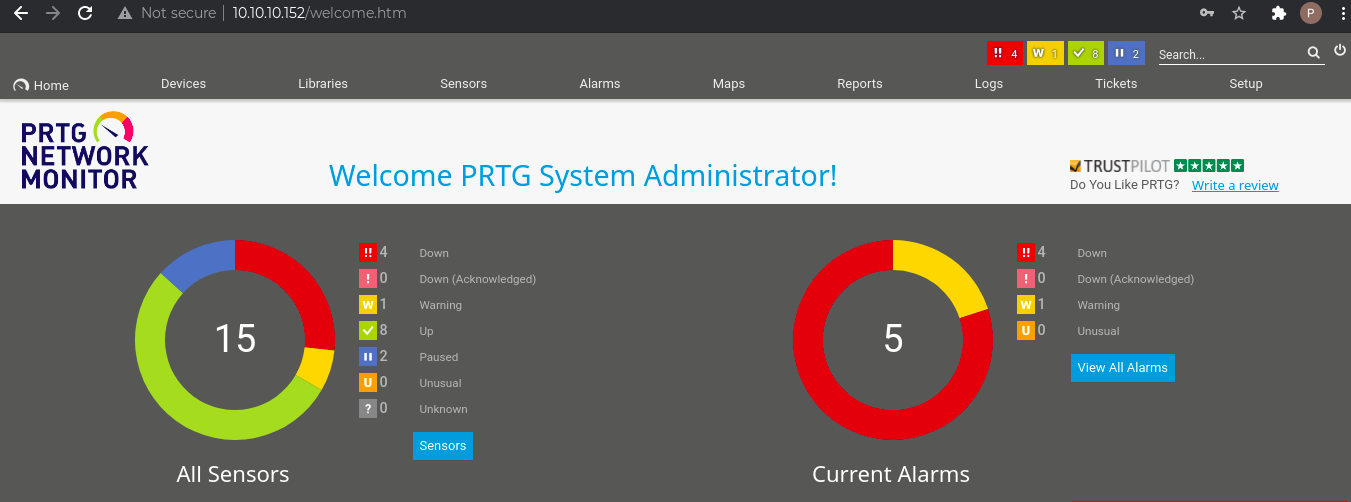Open the Write a review link
Image resolution: width=1351 pixels, height=502 pixels.
point(1235,185)
